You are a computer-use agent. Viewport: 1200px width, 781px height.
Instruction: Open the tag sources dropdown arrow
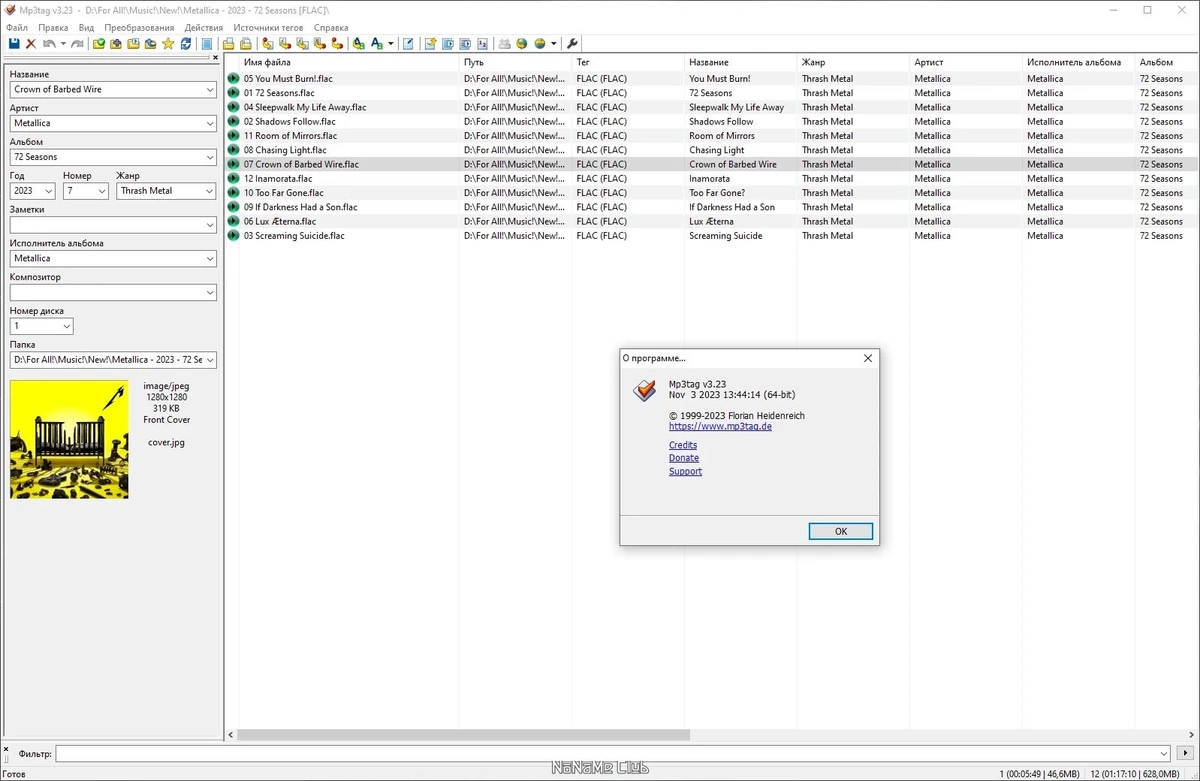553,44
